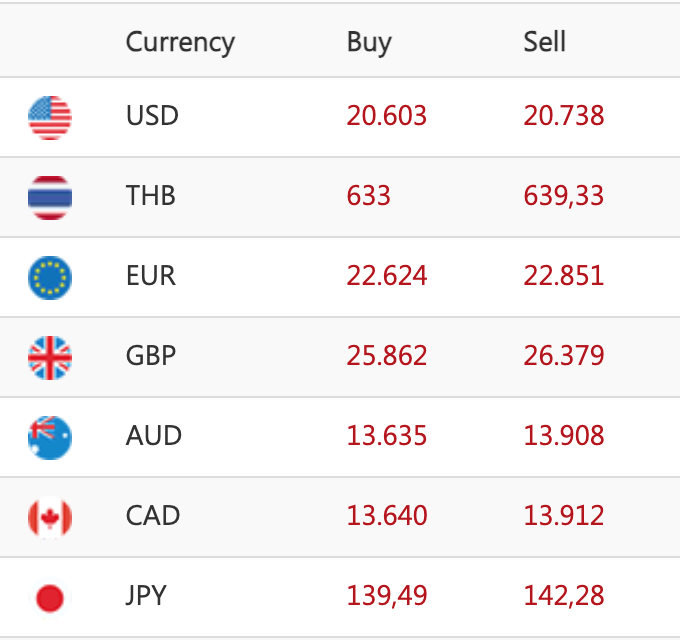Select the USD currency label

[x=152, y=116]
